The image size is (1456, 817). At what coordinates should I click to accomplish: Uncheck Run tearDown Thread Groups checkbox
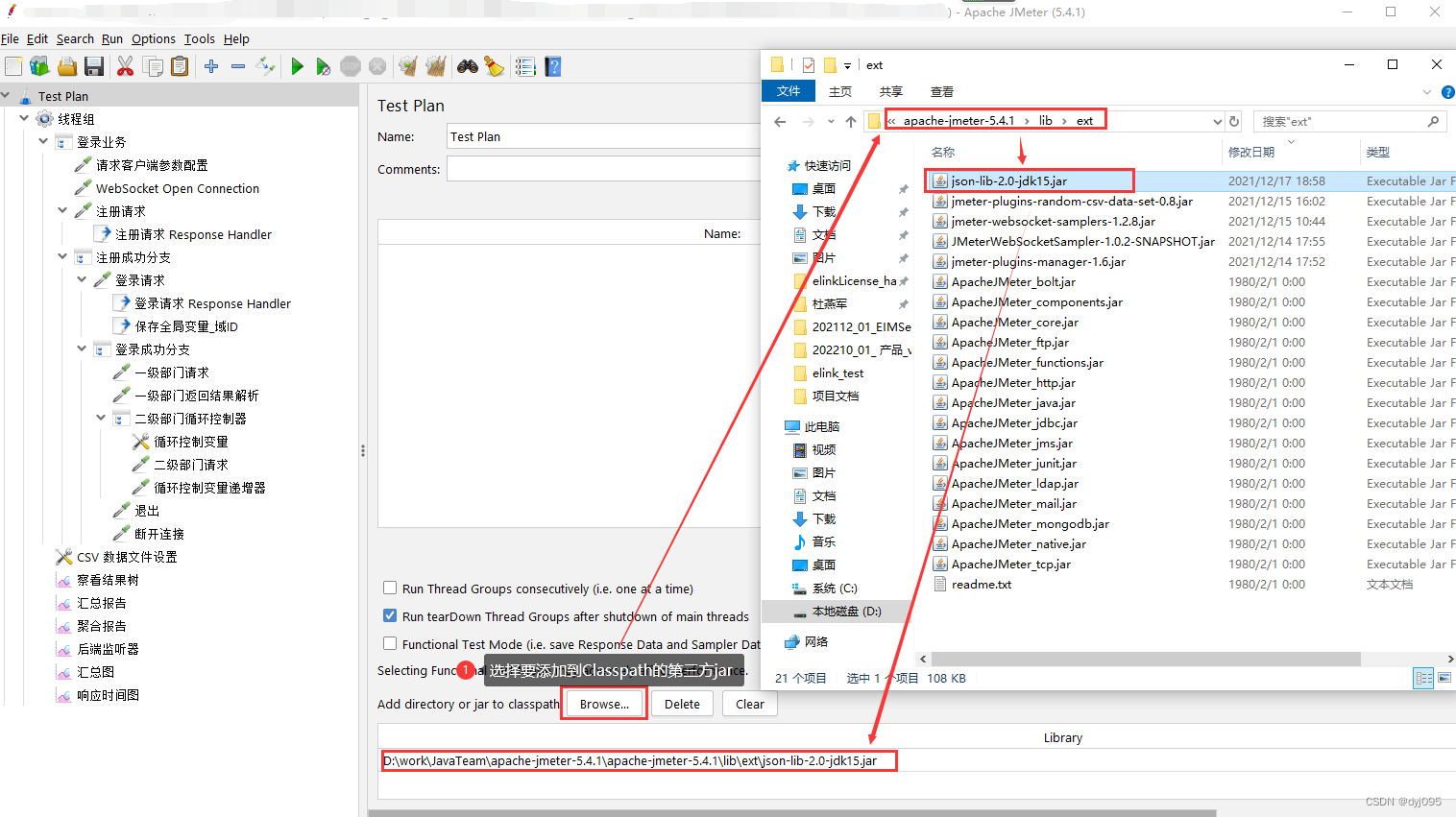click(390, 616)
